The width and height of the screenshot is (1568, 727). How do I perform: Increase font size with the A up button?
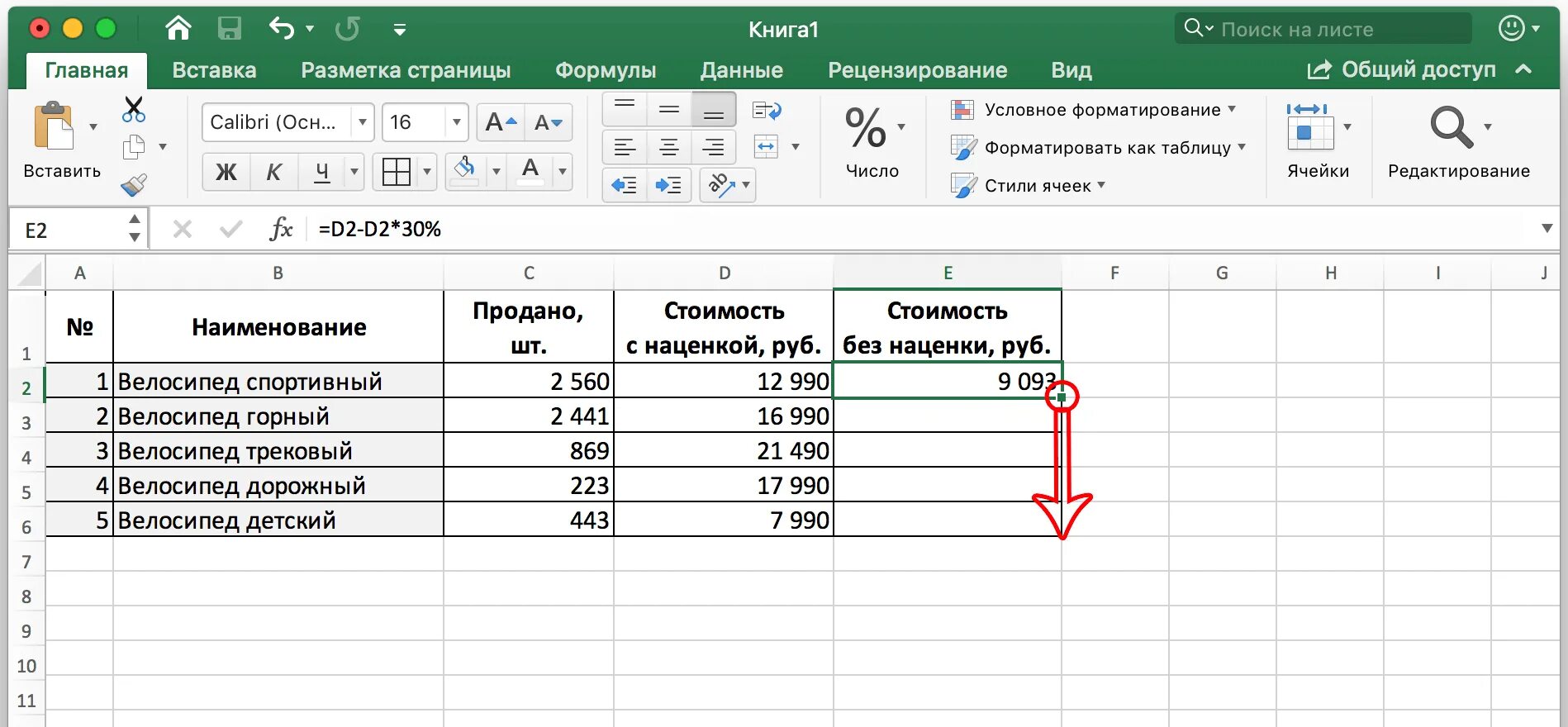click(501, 123)
